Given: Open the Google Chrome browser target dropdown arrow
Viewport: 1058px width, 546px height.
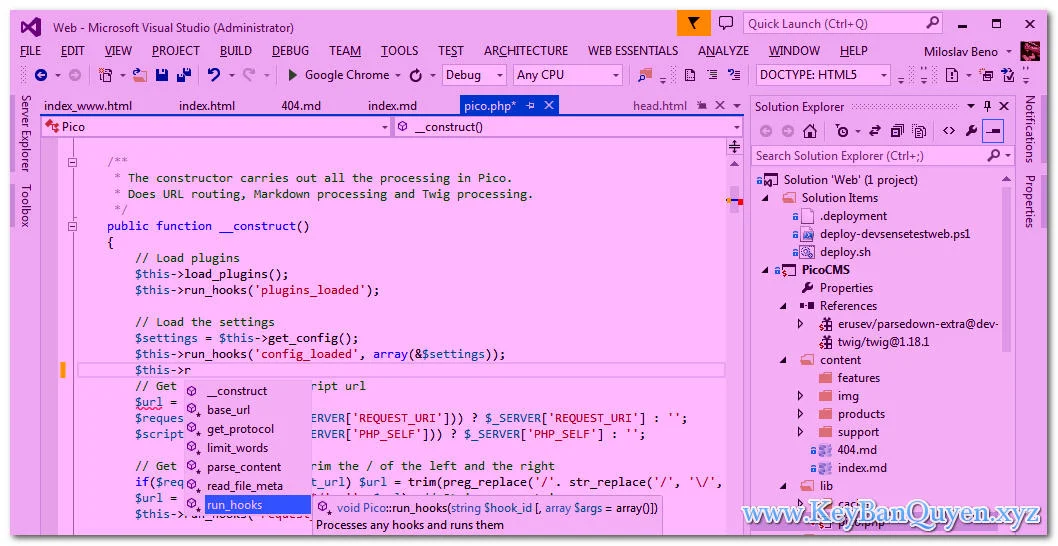Looking at the screenshot, I should click(x=398, y=76).
